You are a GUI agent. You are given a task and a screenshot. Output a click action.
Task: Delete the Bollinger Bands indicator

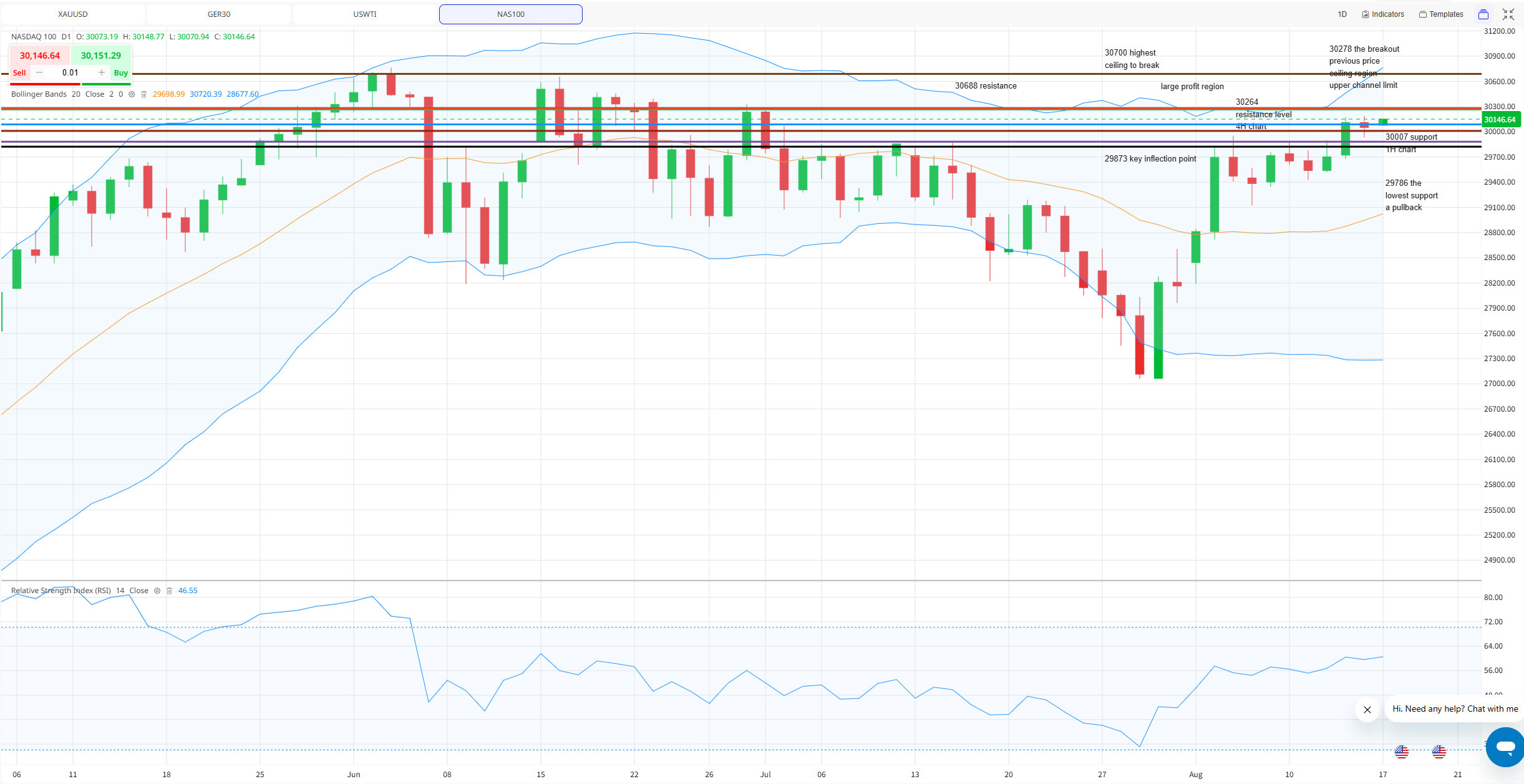pos(143,94)
